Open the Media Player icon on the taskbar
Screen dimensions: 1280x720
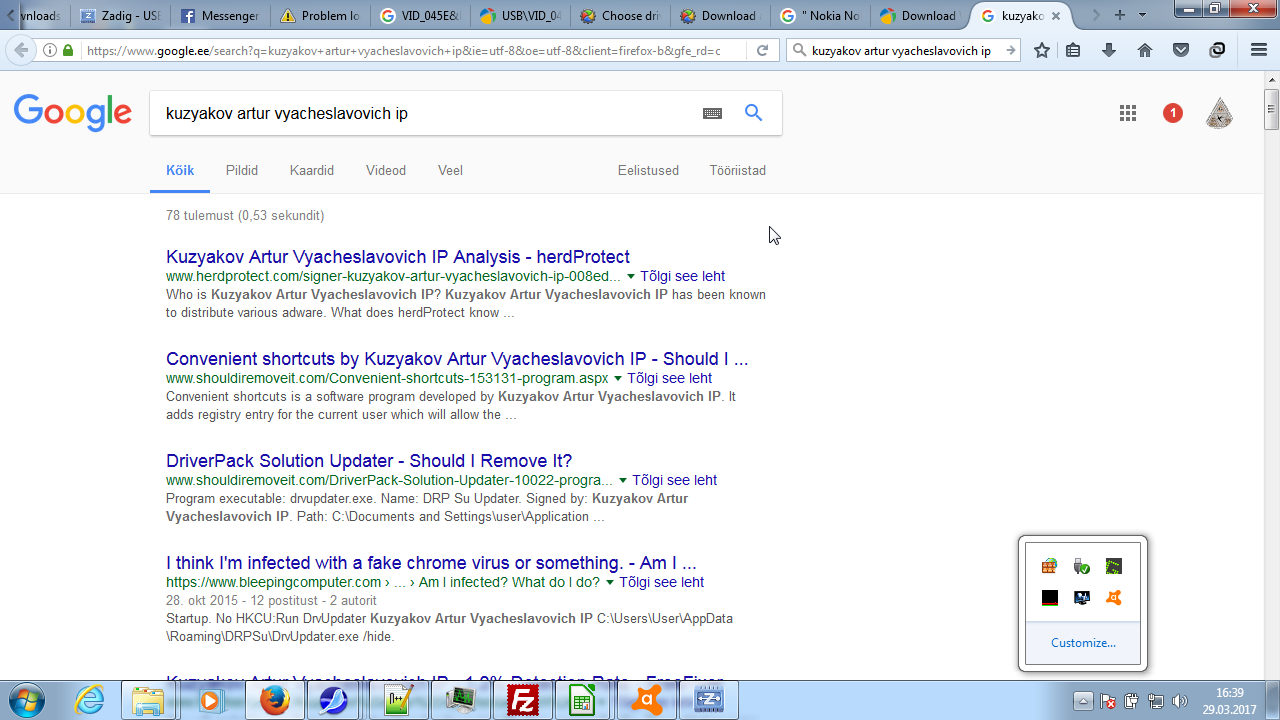tap(210, 700)
